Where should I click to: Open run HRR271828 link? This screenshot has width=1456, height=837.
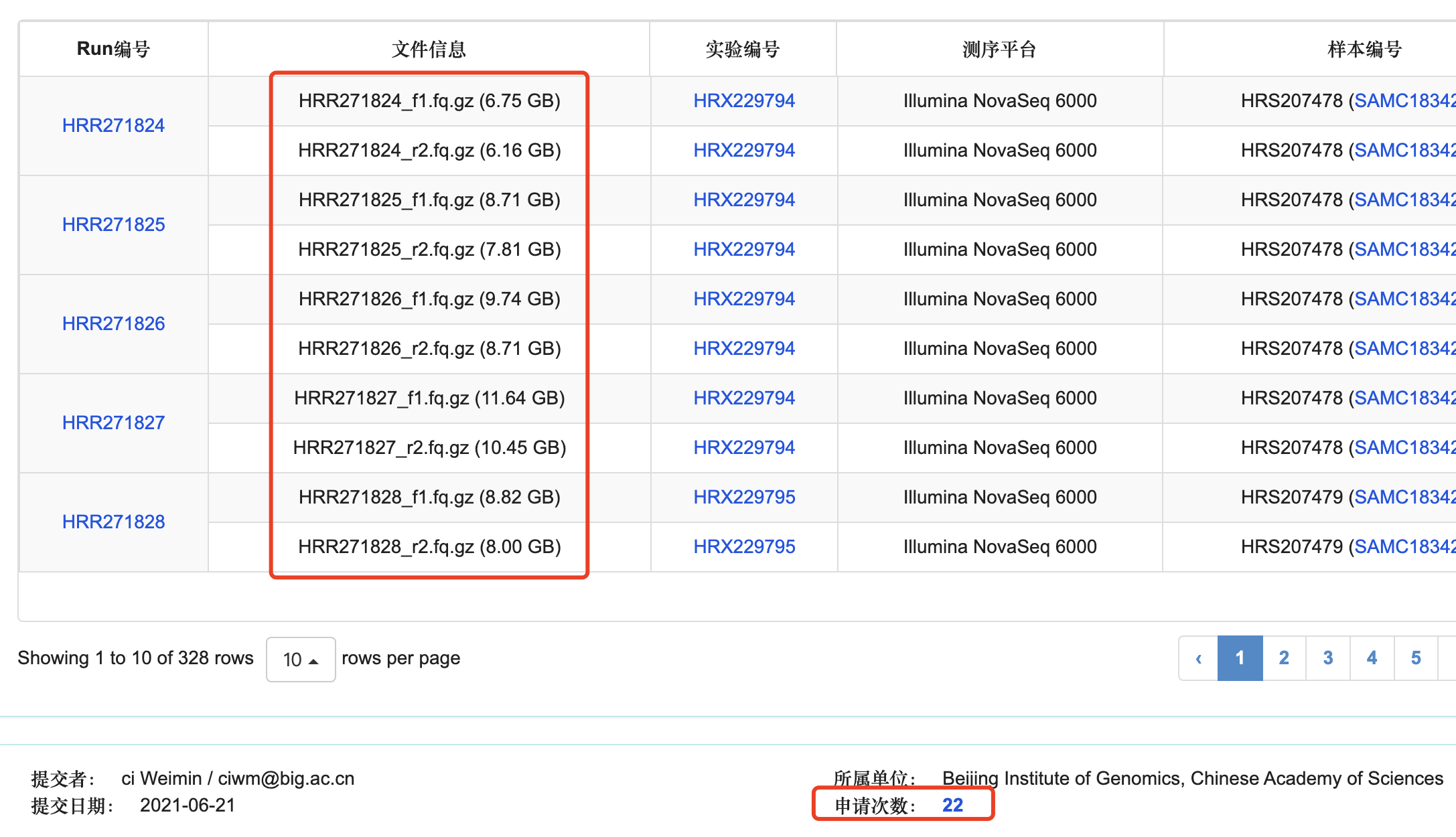click(x=113, y=522)
